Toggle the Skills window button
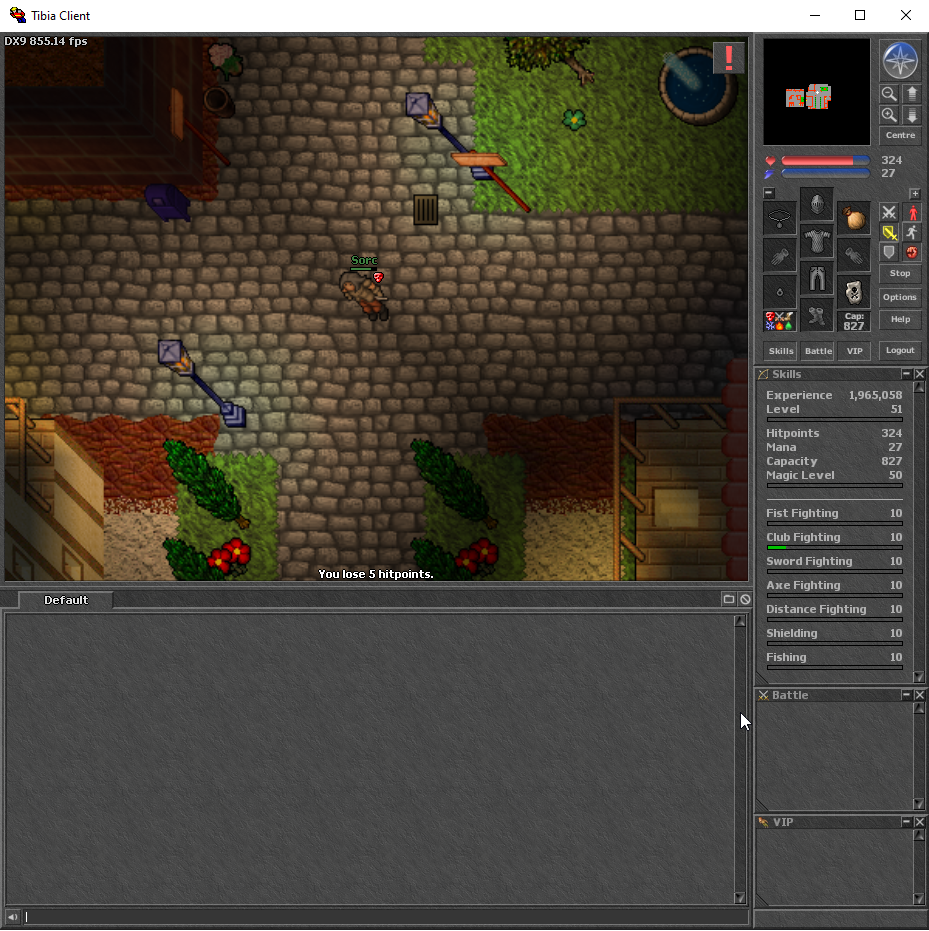The width and height of the screenshot is (929, 931). 781,351
